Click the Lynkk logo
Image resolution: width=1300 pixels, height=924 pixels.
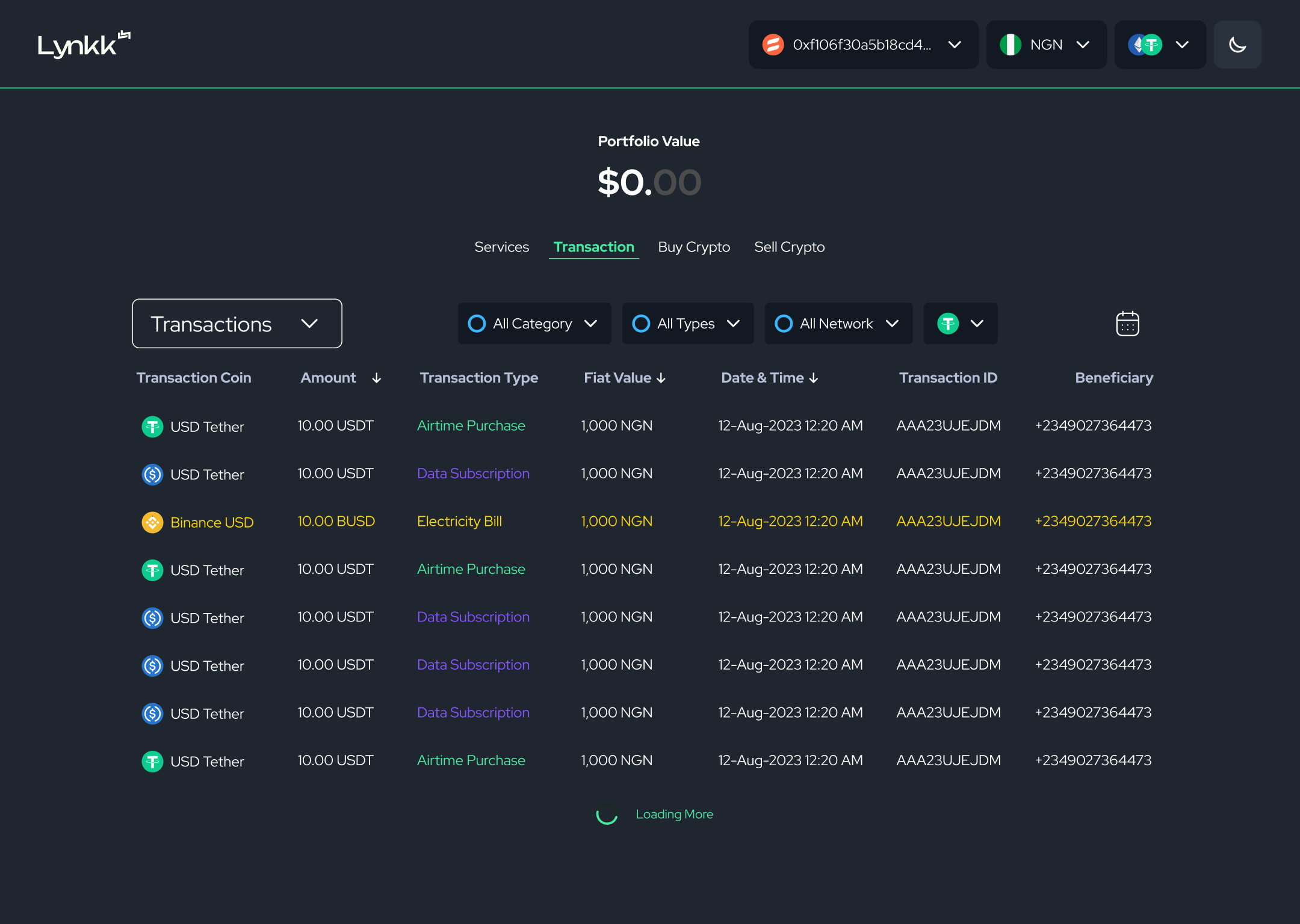coord(84,45)
